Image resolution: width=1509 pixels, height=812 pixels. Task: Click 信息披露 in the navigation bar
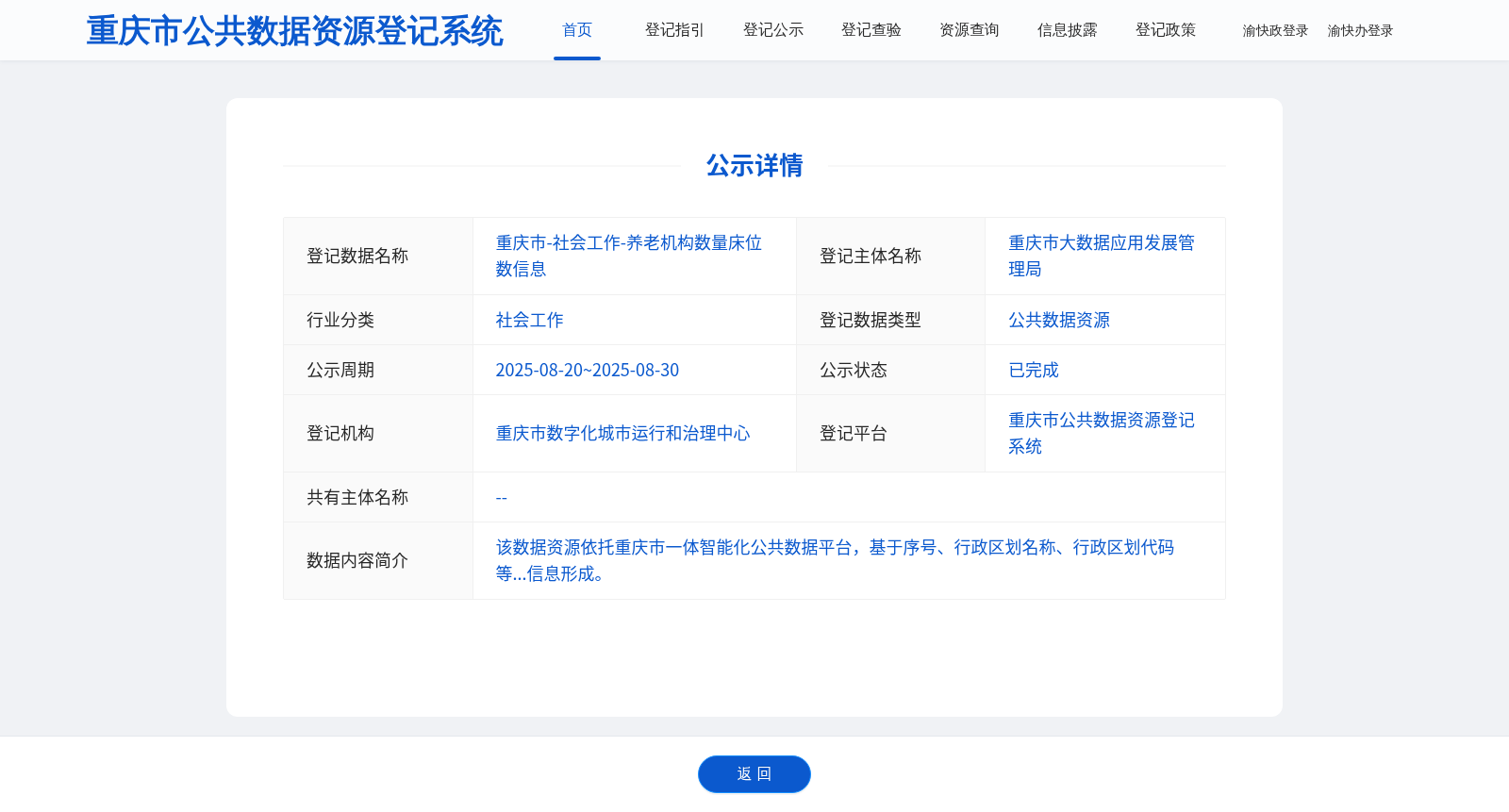[x=1068, y=30]
